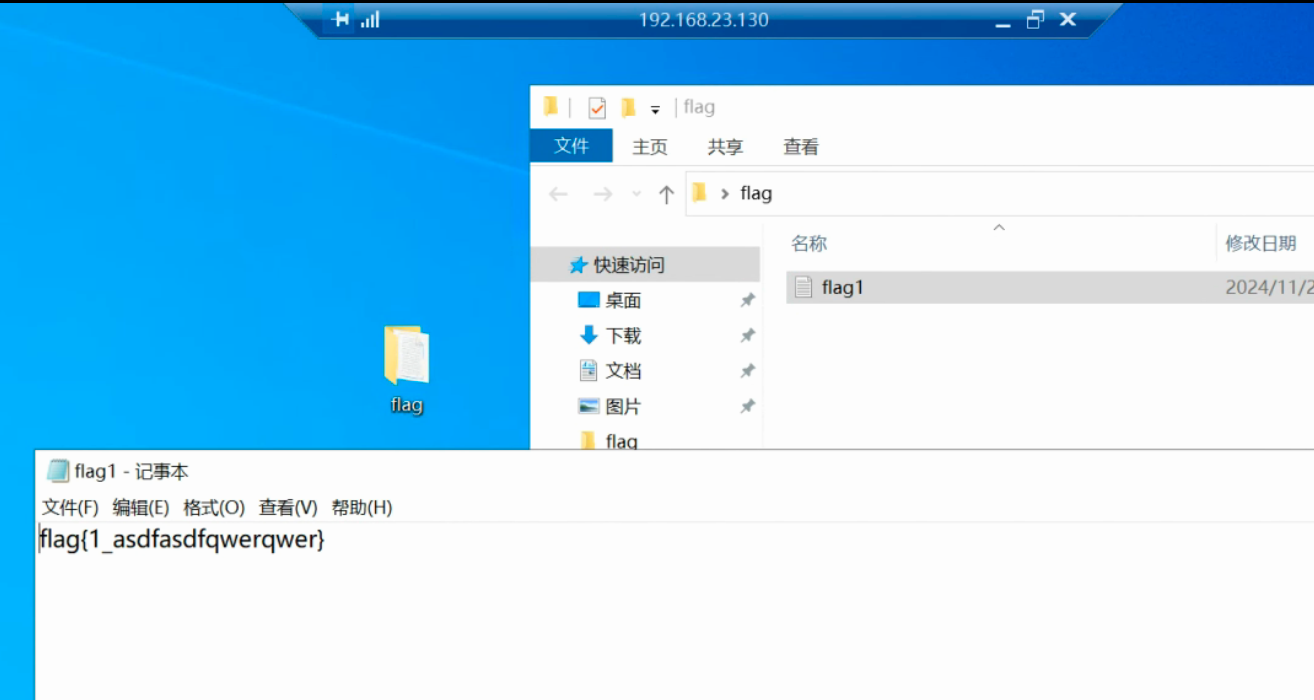Open the 帮助(H) menu in Notepad
Screen dimensions: 1314x700
362,508
